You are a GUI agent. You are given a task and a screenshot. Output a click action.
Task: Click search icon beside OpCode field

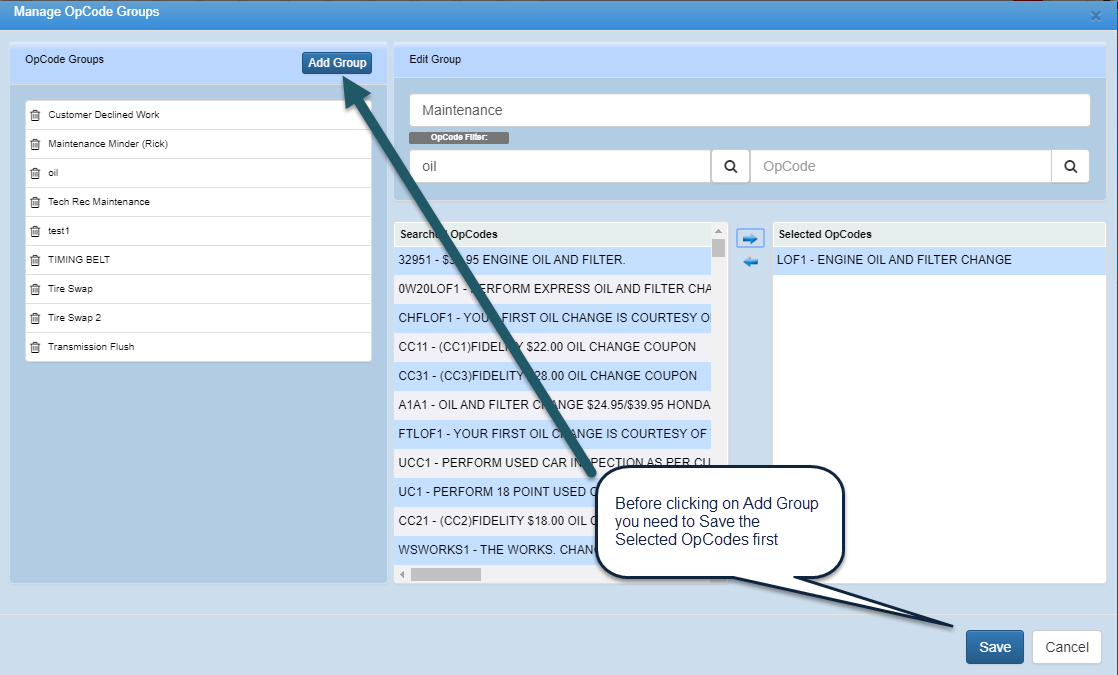pyautogui.click(x=1070, y=167)
